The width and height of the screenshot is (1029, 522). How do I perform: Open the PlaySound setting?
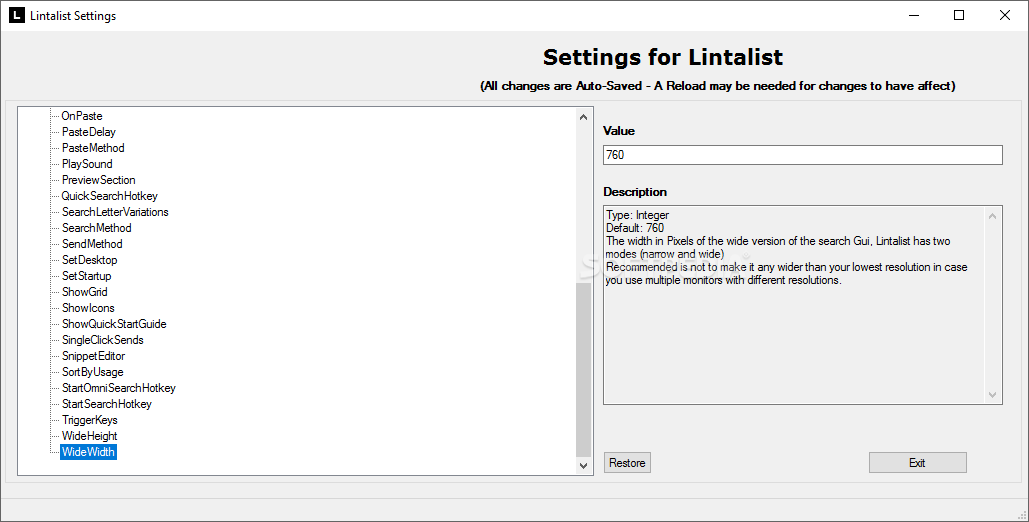click(x=87, y=163)
